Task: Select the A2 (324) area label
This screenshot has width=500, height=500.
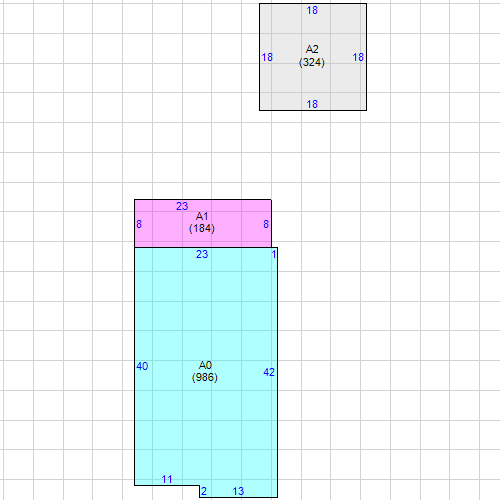Action: pyautogui.click(x=312, y=56)
